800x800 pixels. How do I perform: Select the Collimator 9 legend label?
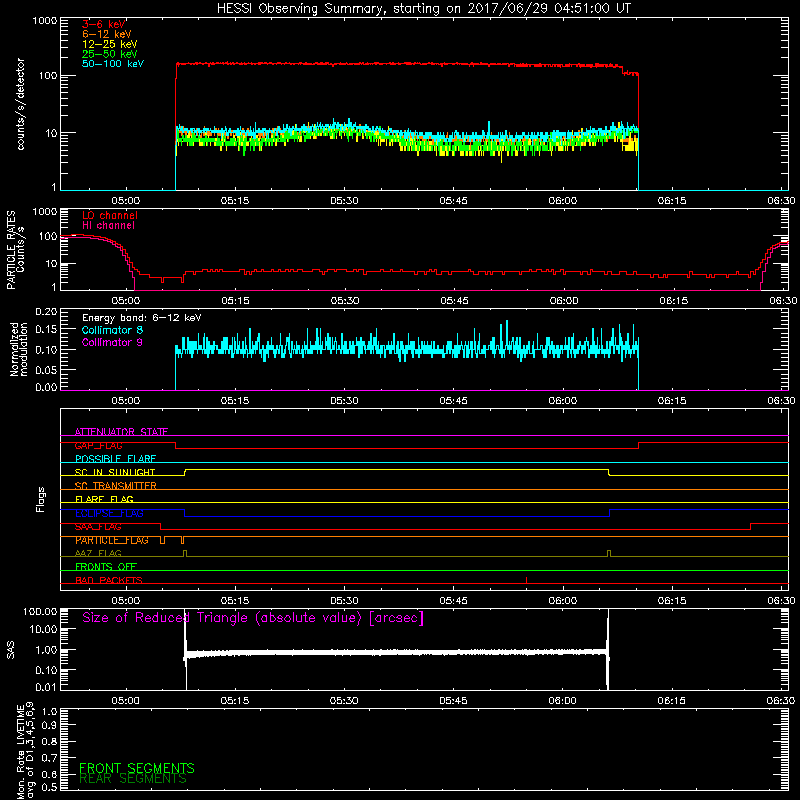click(112, 342)
